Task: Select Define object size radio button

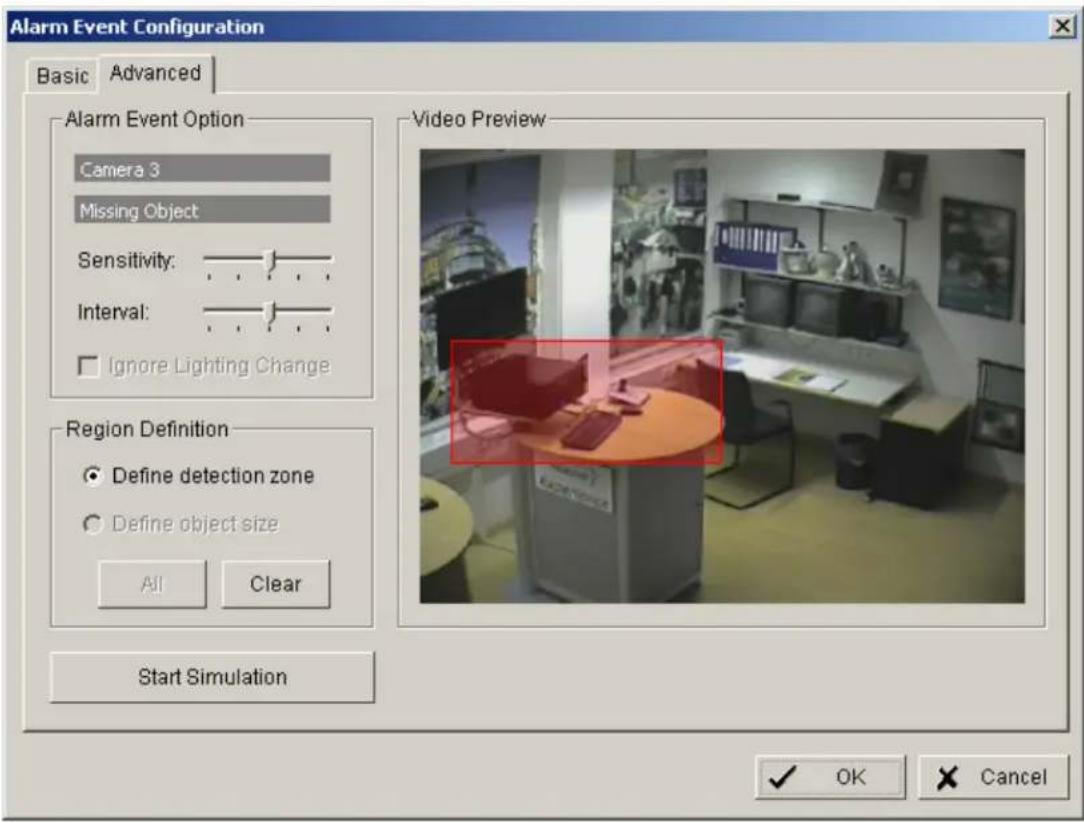Action: (93, 524)
